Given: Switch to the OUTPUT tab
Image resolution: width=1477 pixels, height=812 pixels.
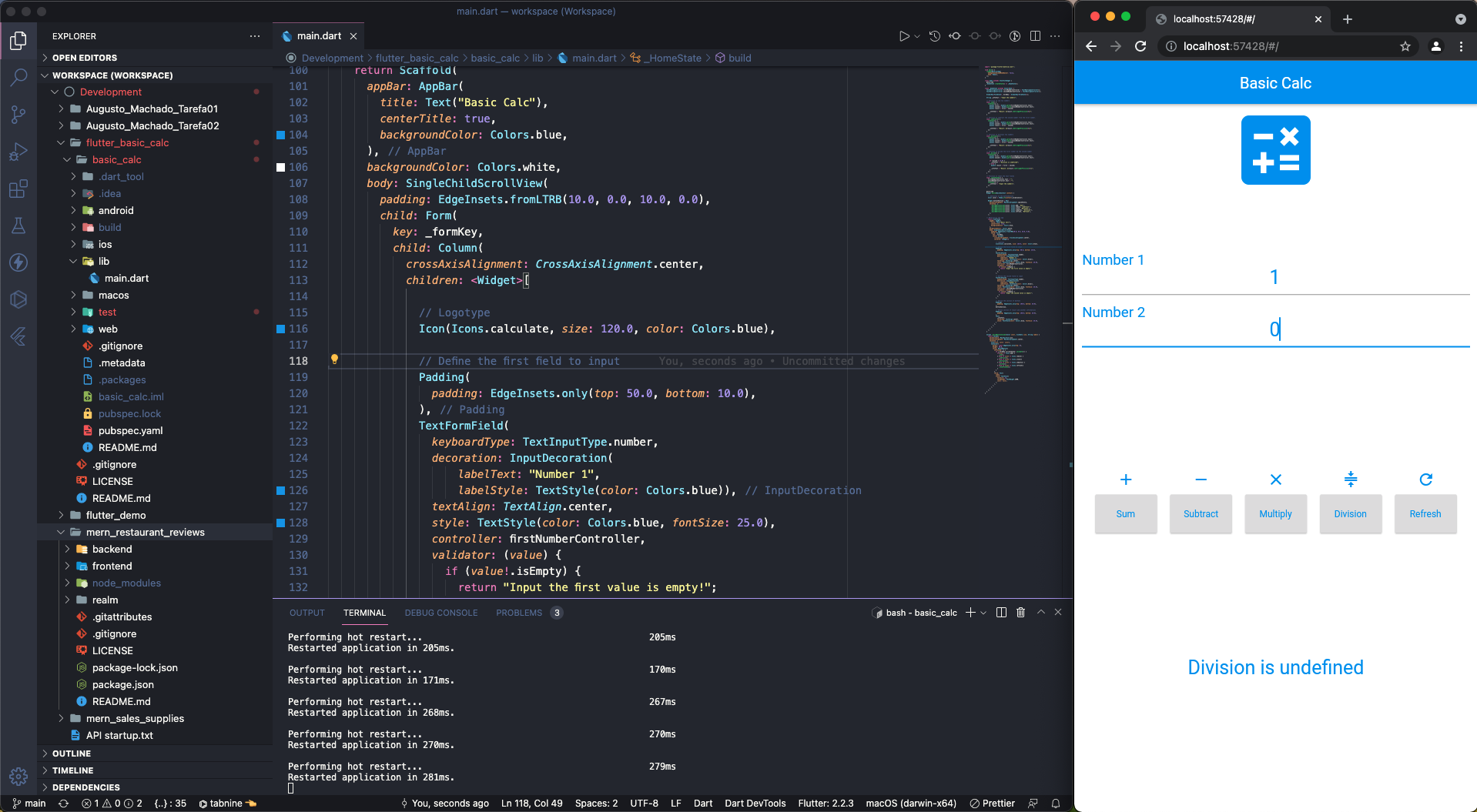Looking at the screenshot, I should click(307, 613).
